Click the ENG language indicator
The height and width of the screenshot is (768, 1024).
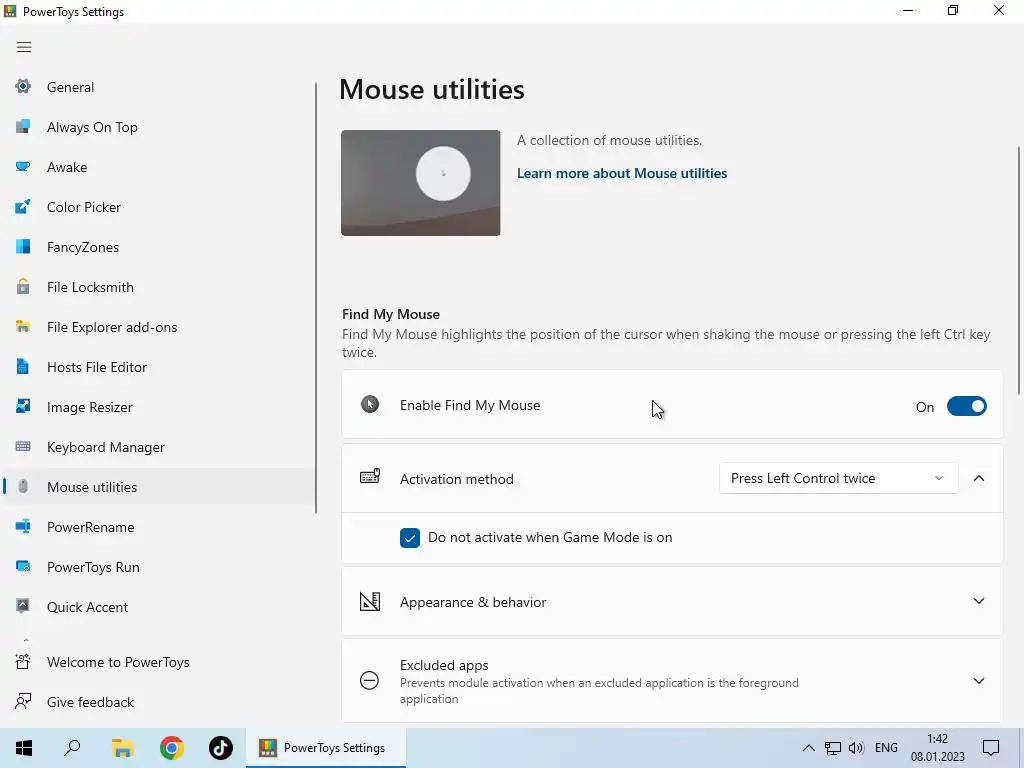coord(886,748)
